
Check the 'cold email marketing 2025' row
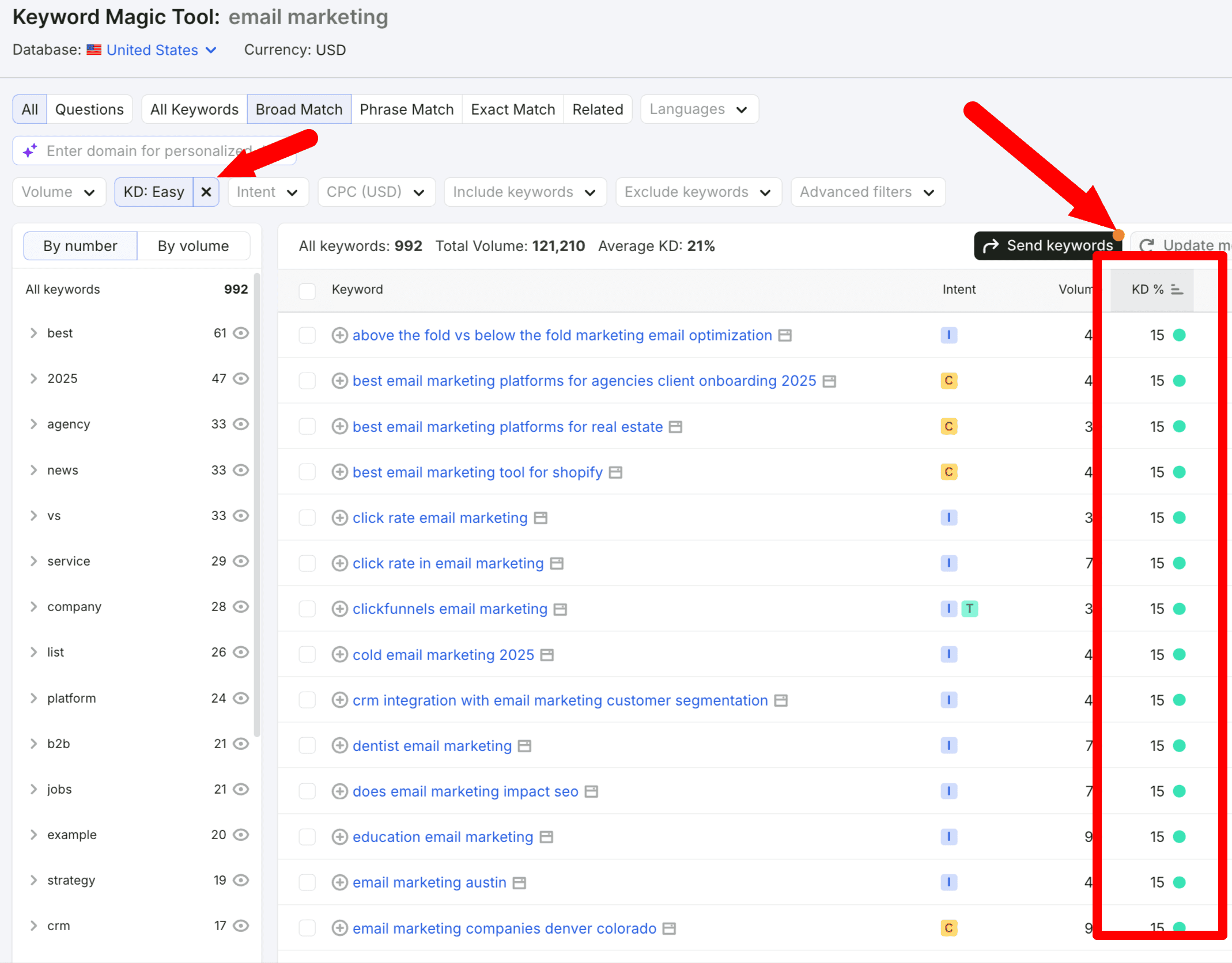point(307,655)
